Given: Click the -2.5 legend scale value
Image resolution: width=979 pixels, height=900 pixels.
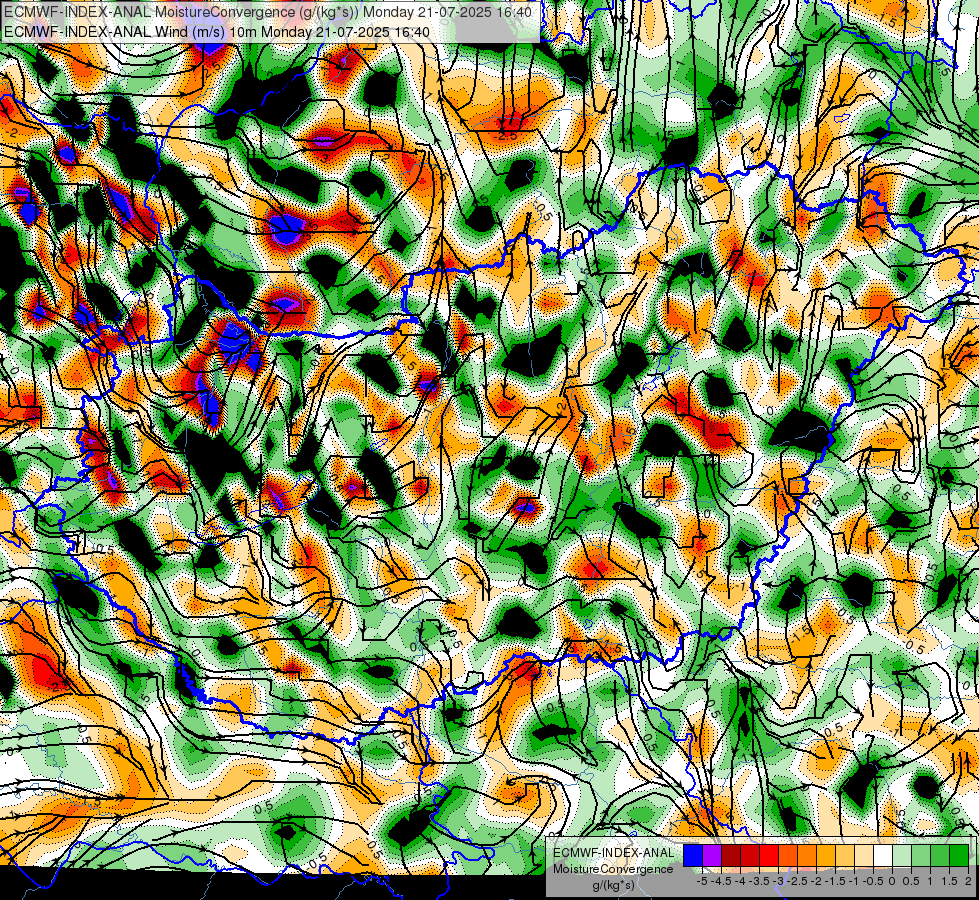Looking at the screenshot, I should (x=797, y=881).
